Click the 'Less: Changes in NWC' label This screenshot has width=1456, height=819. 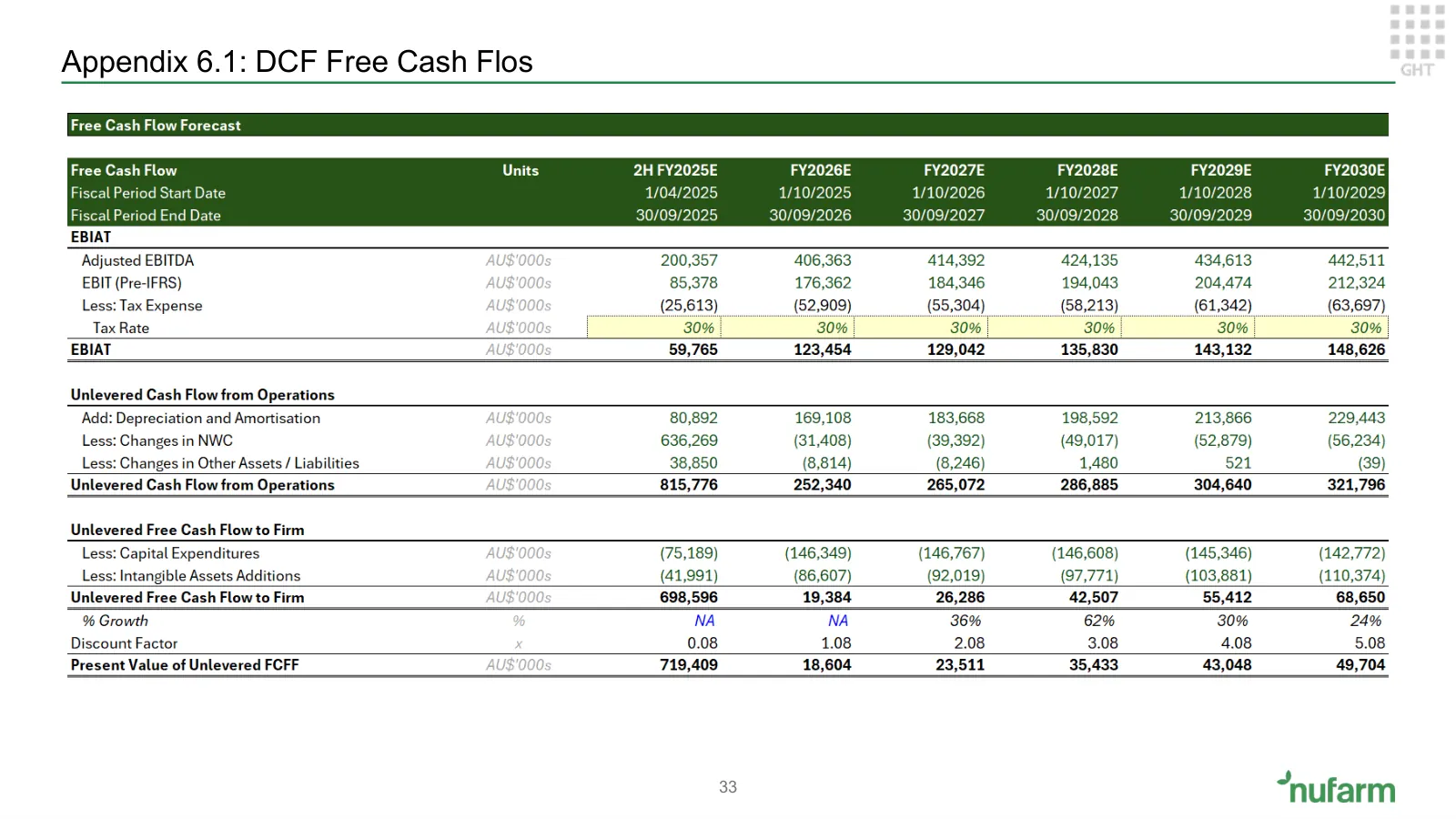(157, 440)
